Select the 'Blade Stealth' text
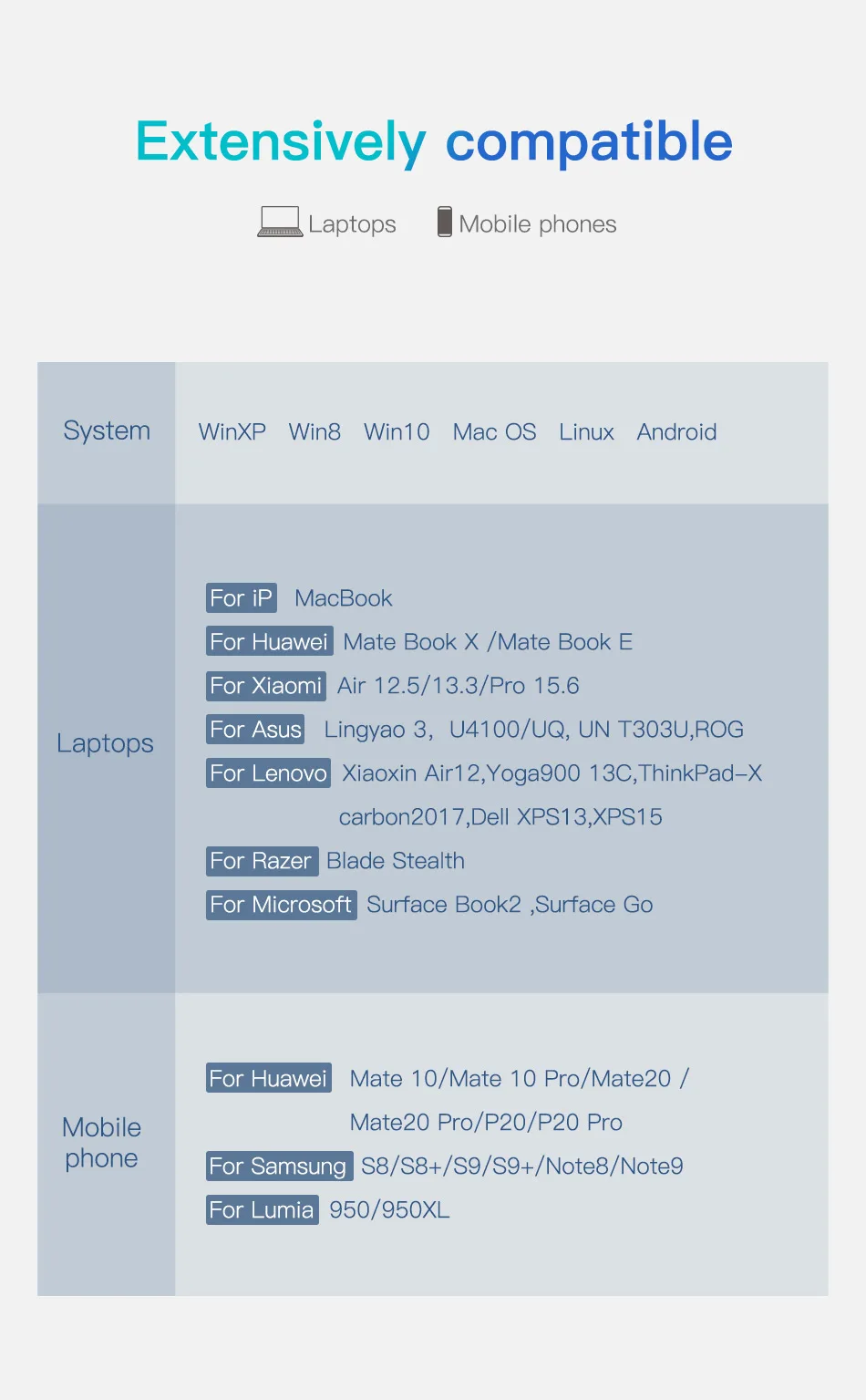This screenshot has height=1400, width=866. [x=396, y=861]
